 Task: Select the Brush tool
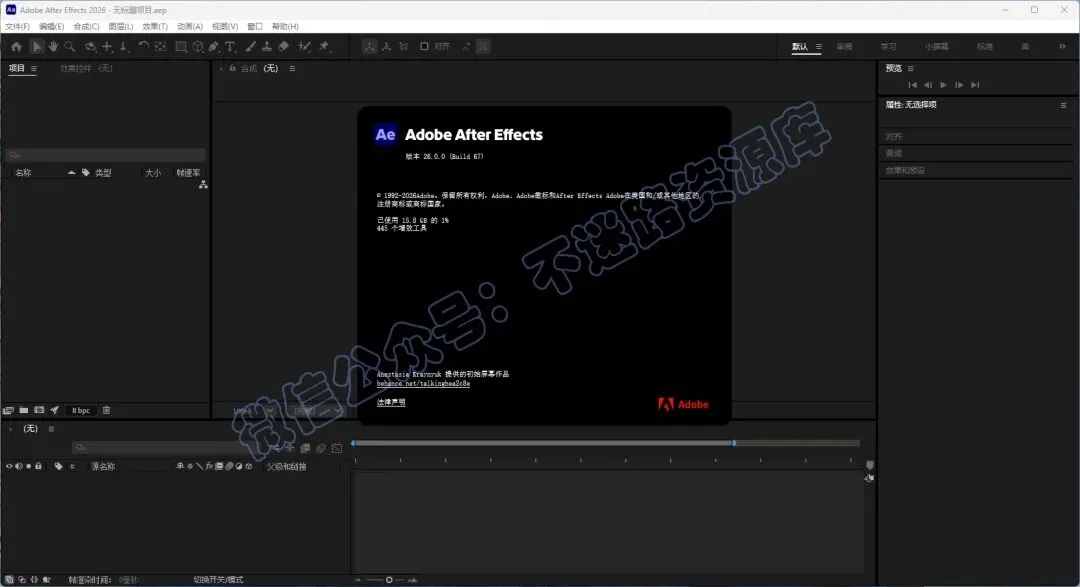[x=250, y=46]
